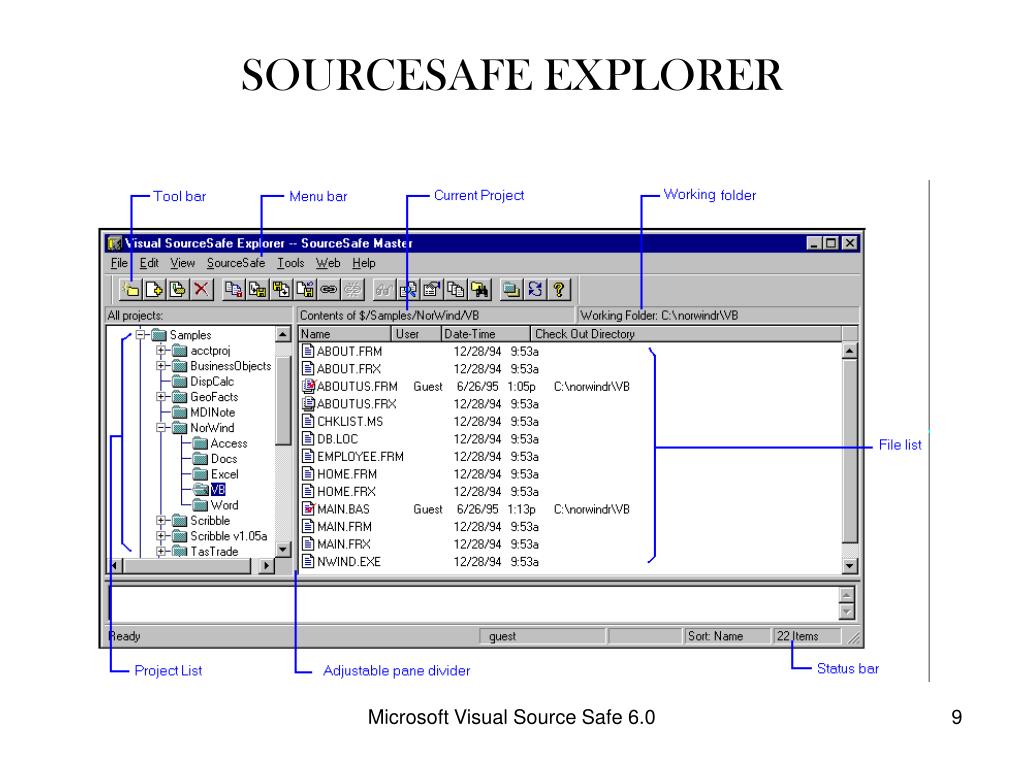1024x768 pixels.
Task: Click the red X Delete toolbar icon
Action: (201, 289)
